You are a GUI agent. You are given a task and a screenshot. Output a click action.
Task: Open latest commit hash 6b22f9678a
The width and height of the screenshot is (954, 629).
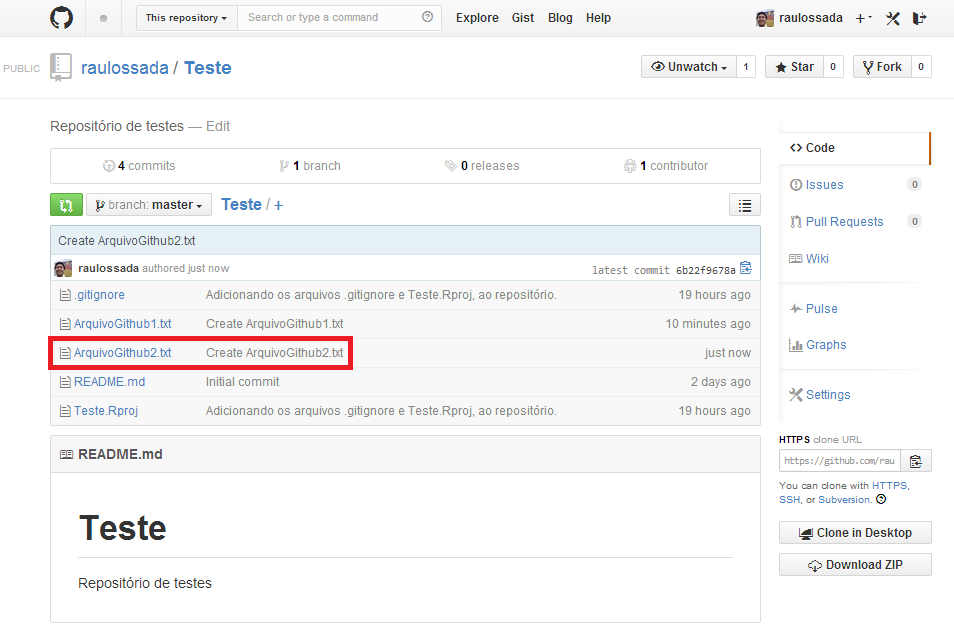pyautogui.click(x=706, y=270)
